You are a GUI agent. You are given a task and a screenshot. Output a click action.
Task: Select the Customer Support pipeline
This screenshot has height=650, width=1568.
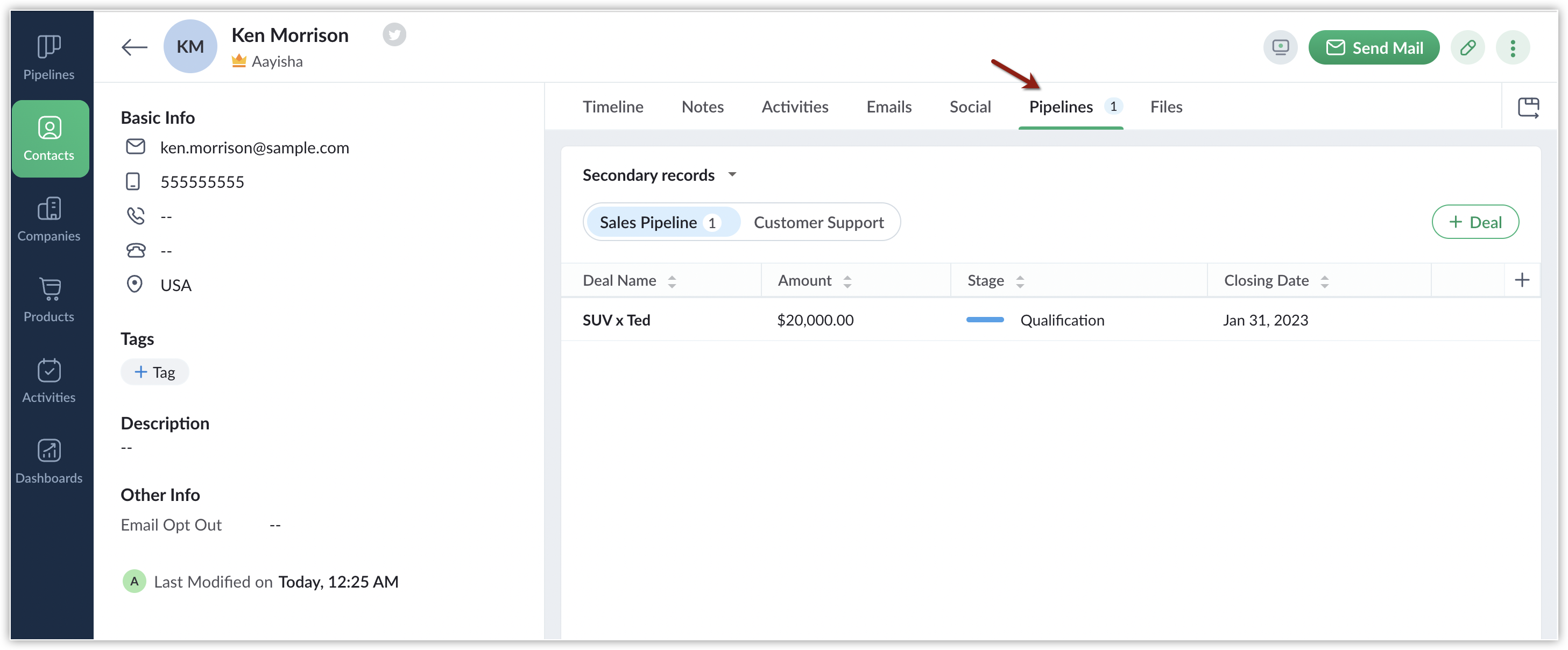pos(818,222)
